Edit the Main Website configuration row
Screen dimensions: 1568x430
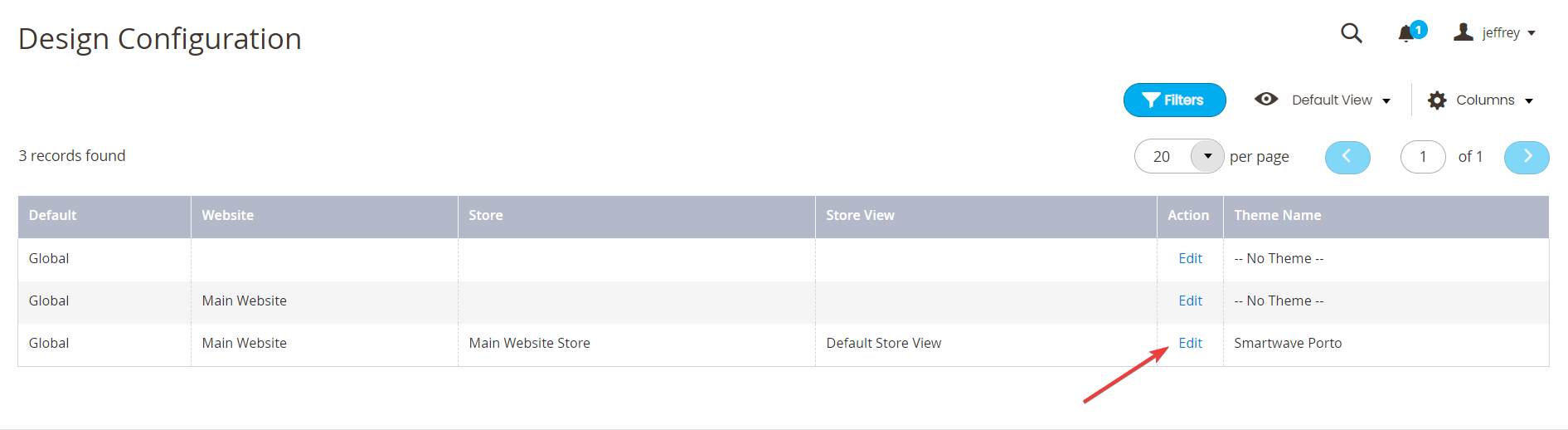click(x=1190, y=301)
